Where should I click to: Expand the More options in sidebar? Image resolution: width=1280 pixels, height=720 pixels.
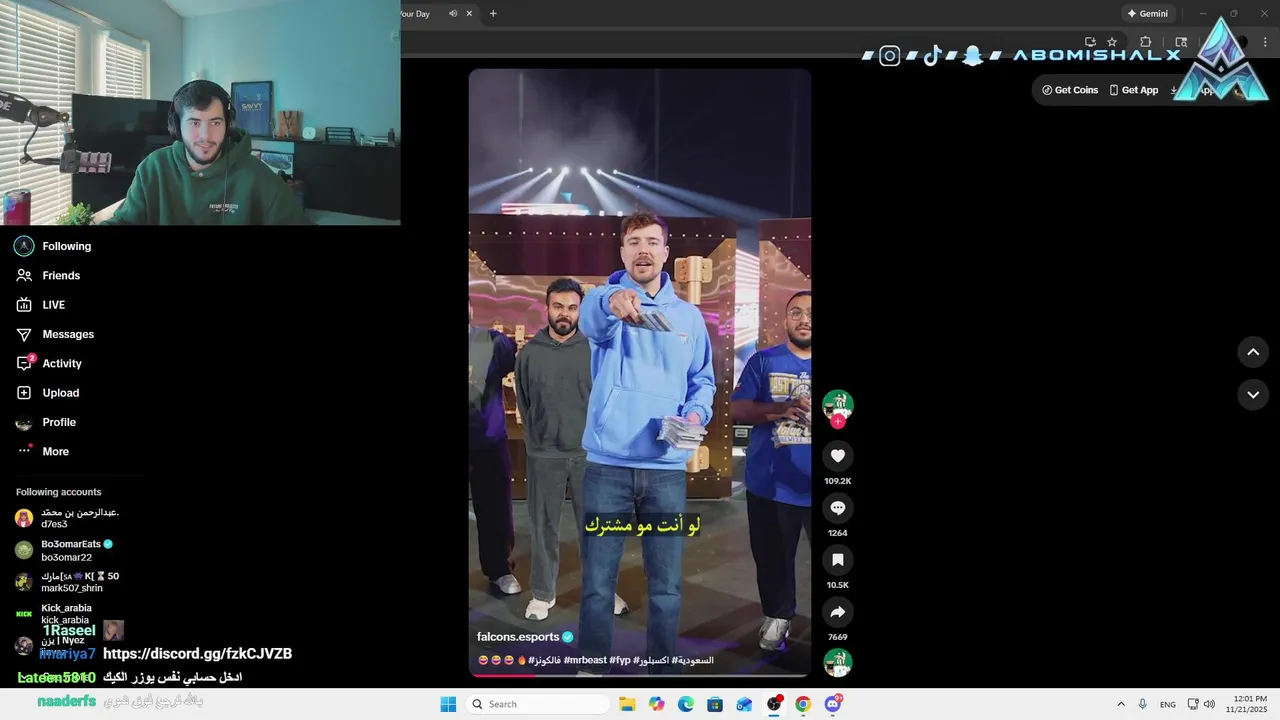click(x=43, y=451)
